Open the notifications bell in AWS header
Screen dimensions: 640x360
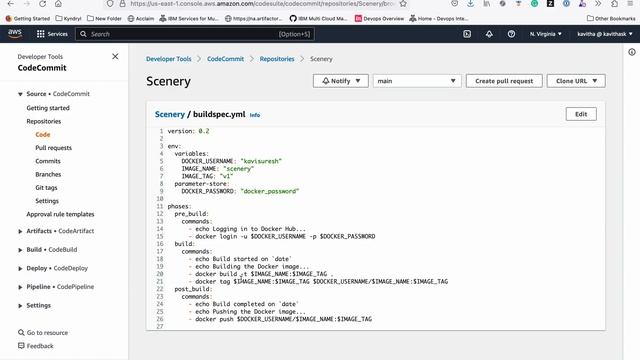point(489,34)
